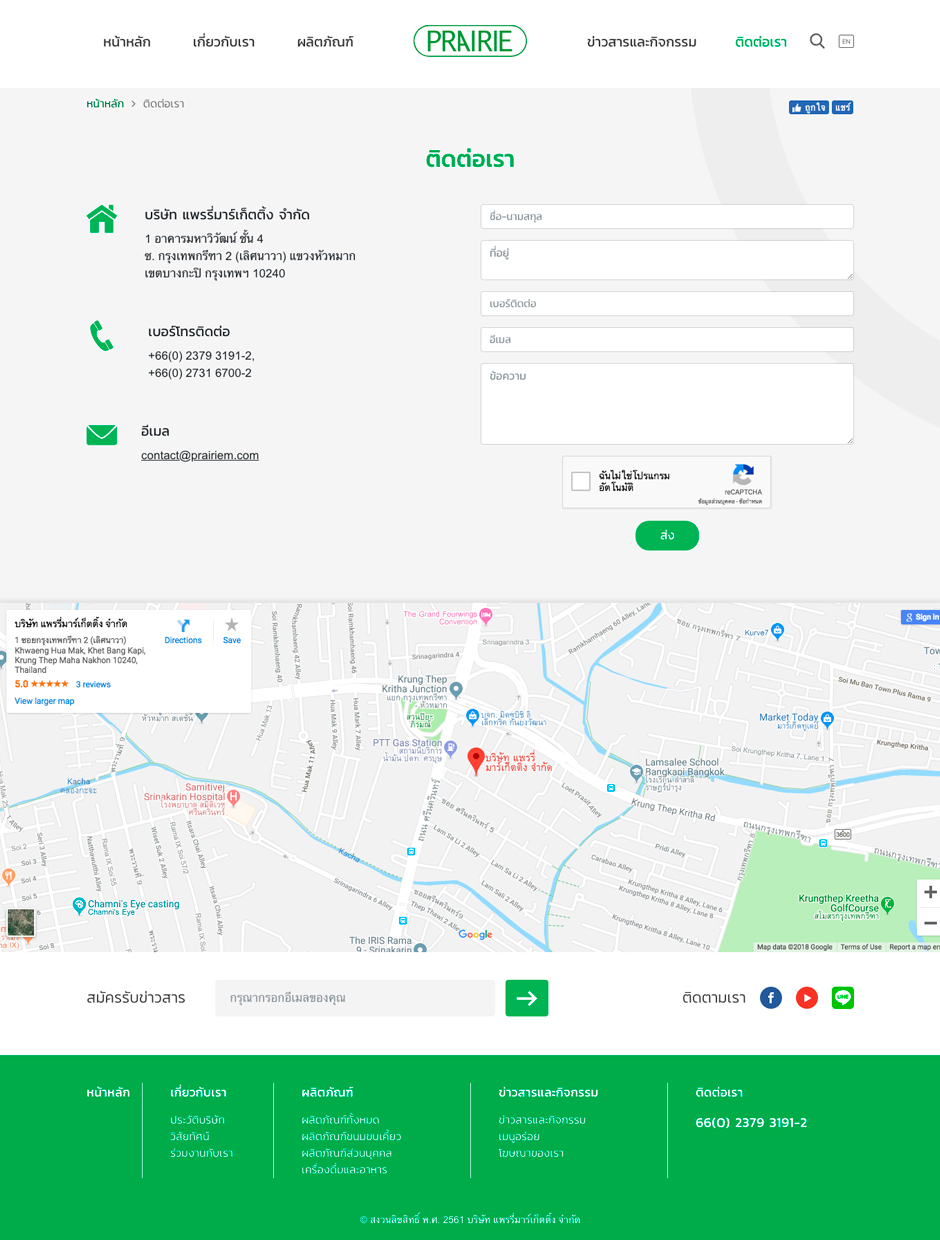Click View larger map link
Viewport: 940px width, 1240px height.
(x=44, y=701)
